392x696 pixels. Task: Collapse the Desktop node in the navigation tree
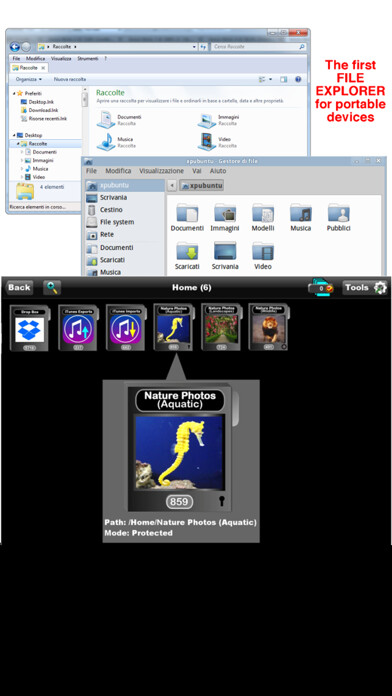click(x=14, y=135)
